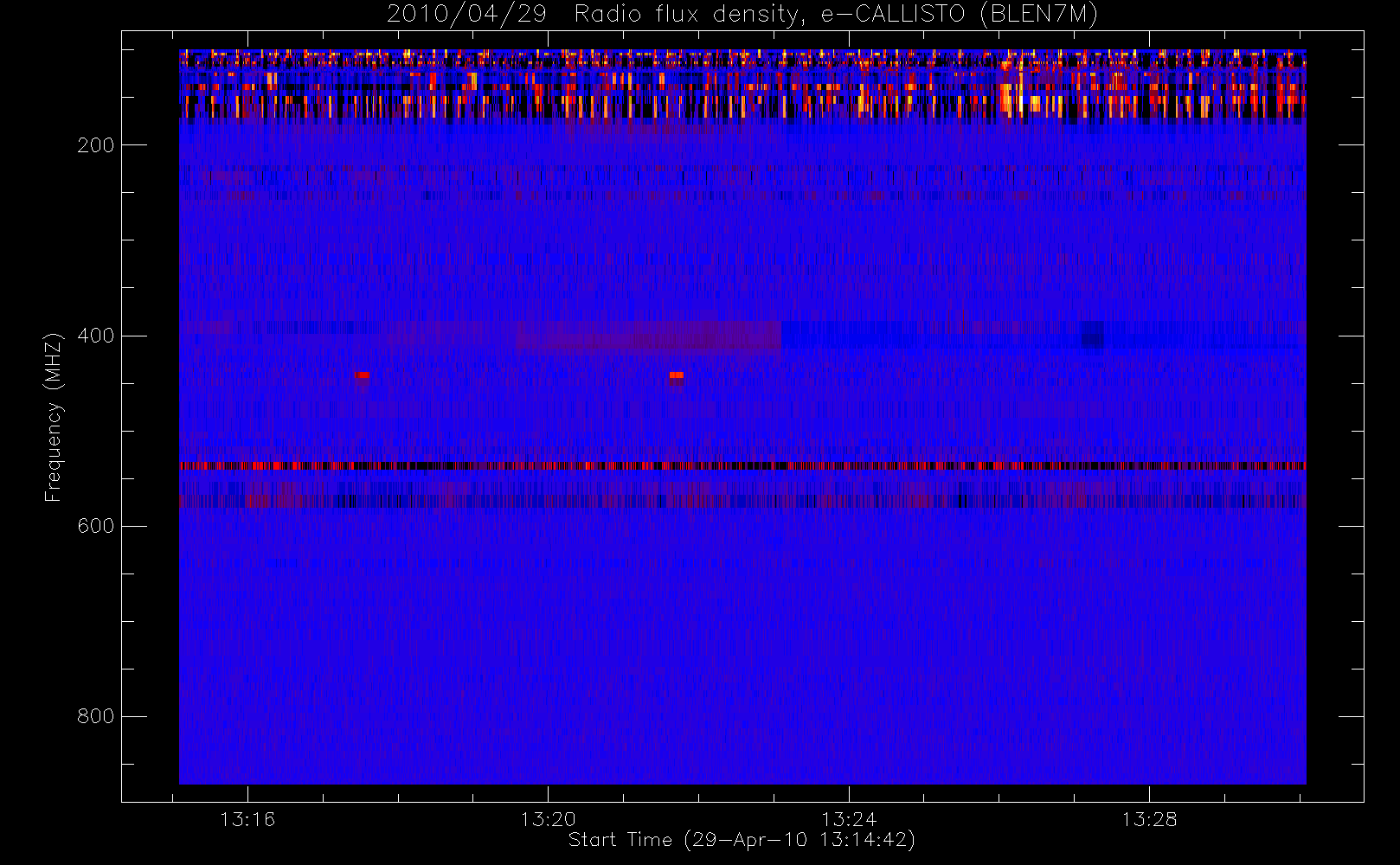This screenshot has height=865, width=1400.
Task: Click the date '2010/04/29' in title
Action: (466, 15)
